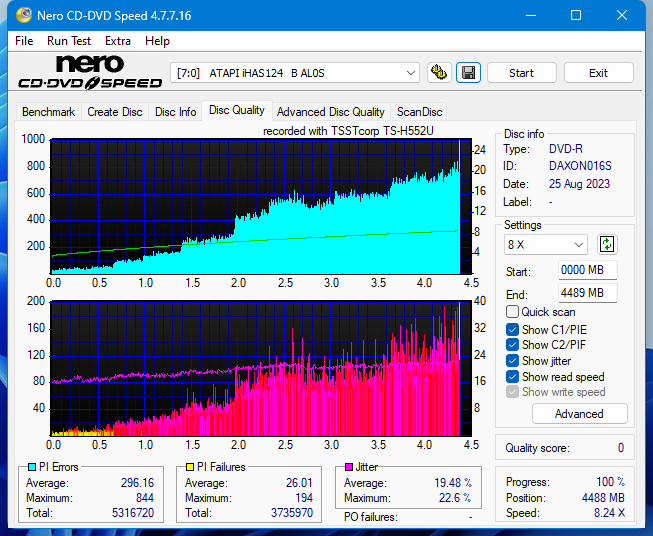Select the Disc Quality tab
This screenshot has width=653, height=536.
point(237,110)
